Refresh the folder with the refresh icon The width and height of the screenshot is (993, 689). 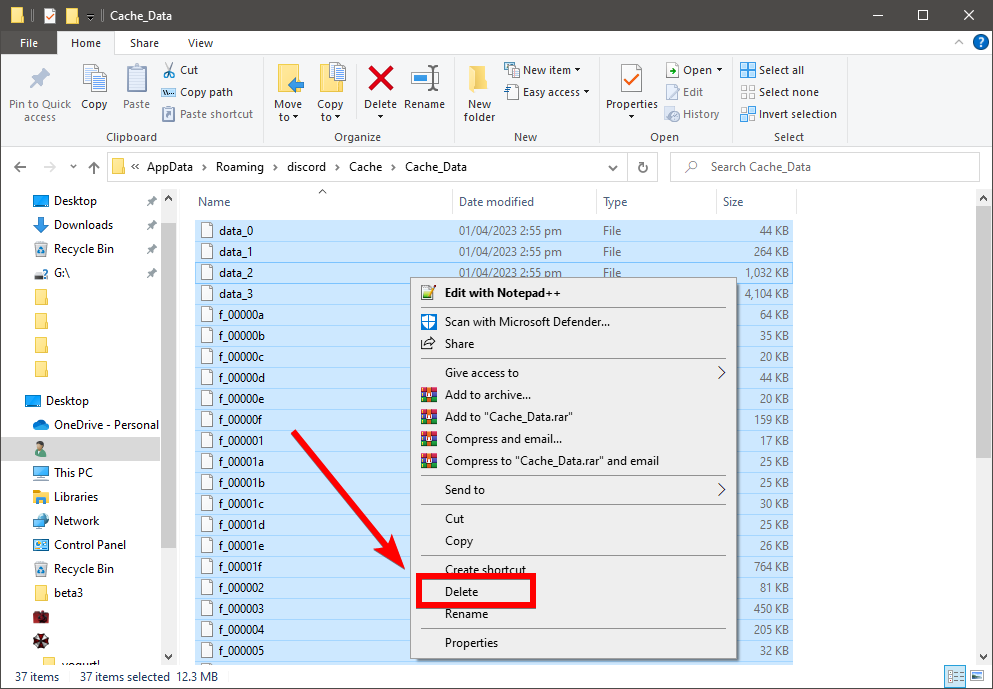point(641,167)
